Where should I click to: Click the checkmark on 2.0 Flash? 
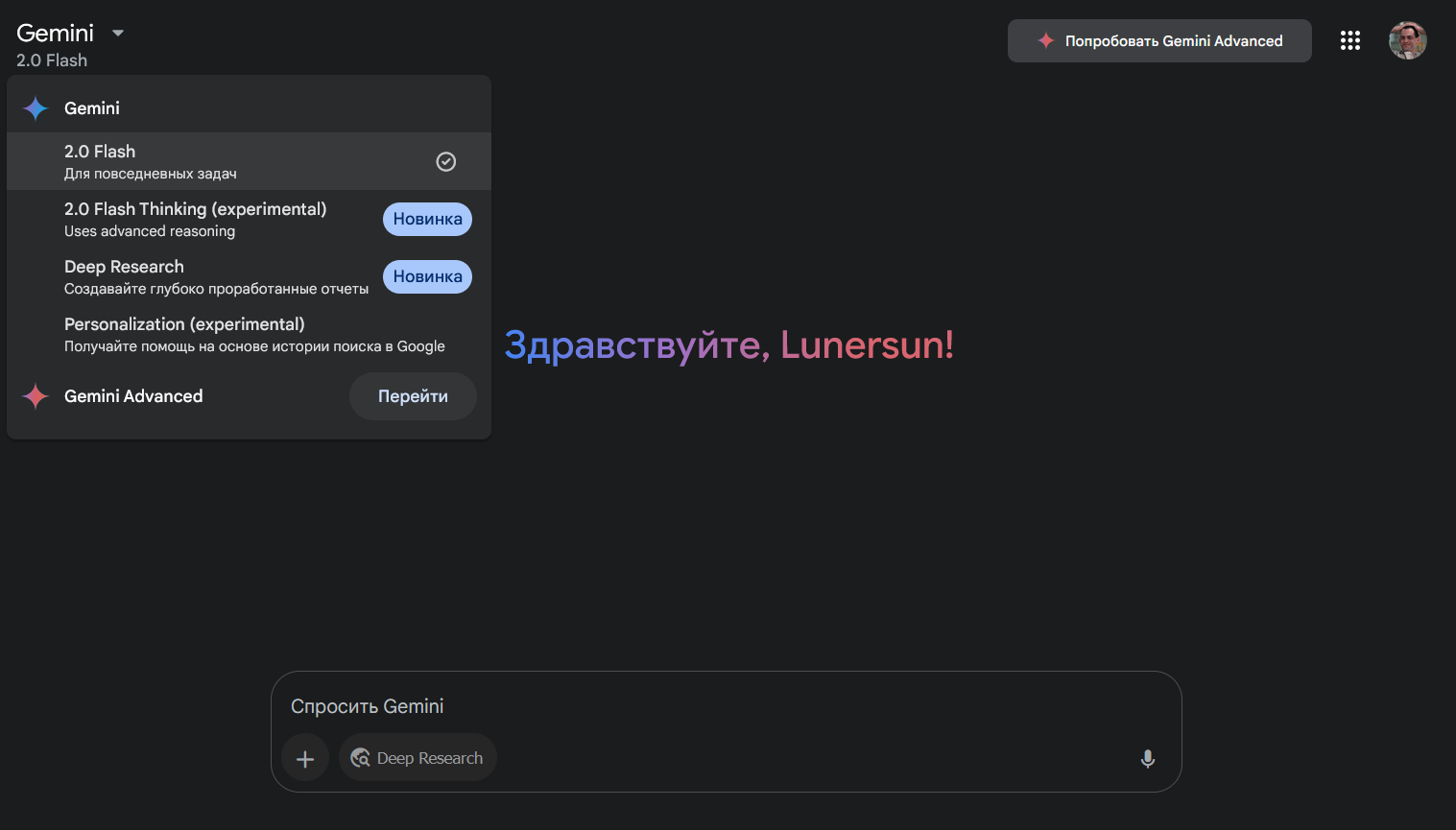click(446, 161)
